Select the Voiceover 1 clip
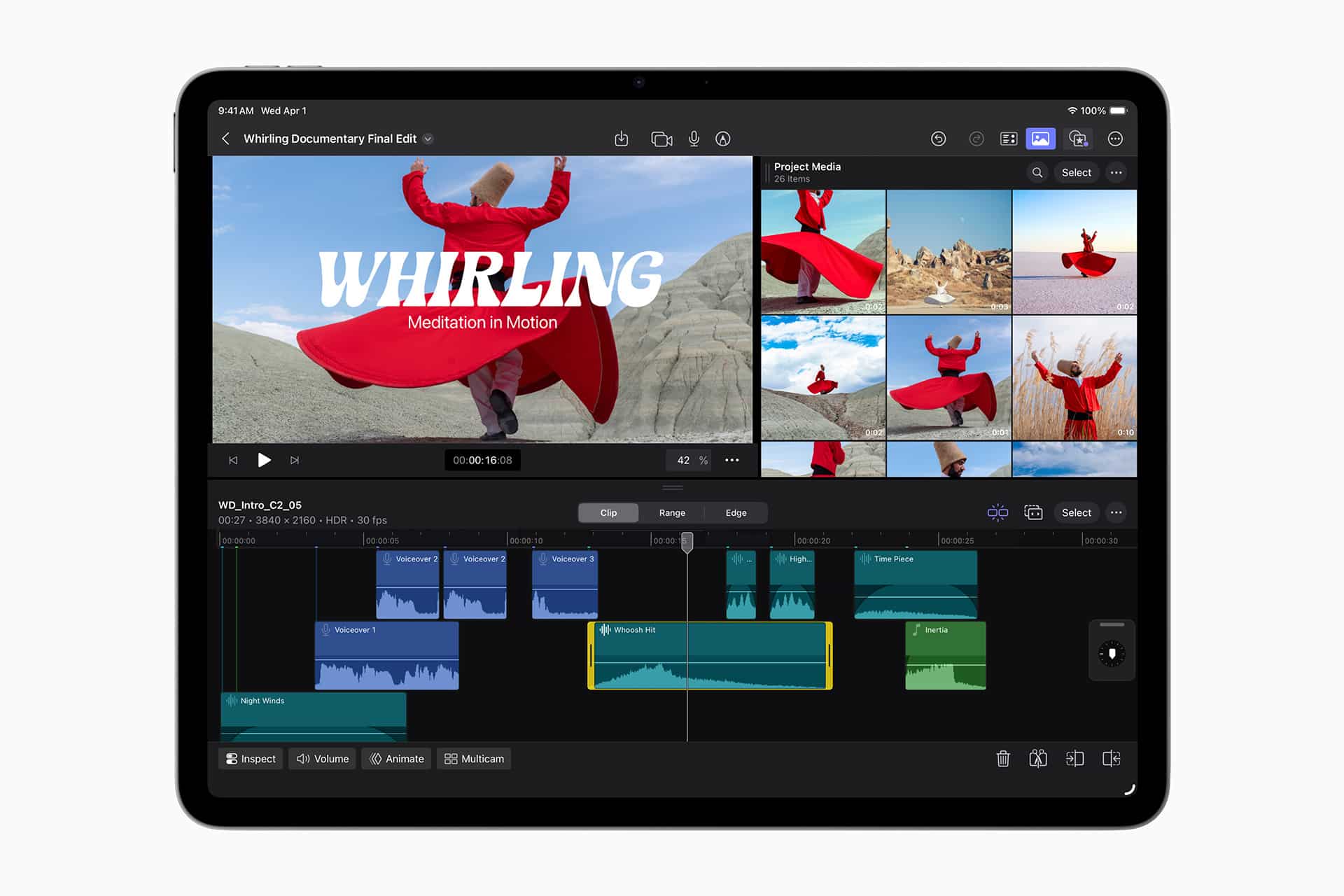The image size is (1344, 896). coord(386,655)
